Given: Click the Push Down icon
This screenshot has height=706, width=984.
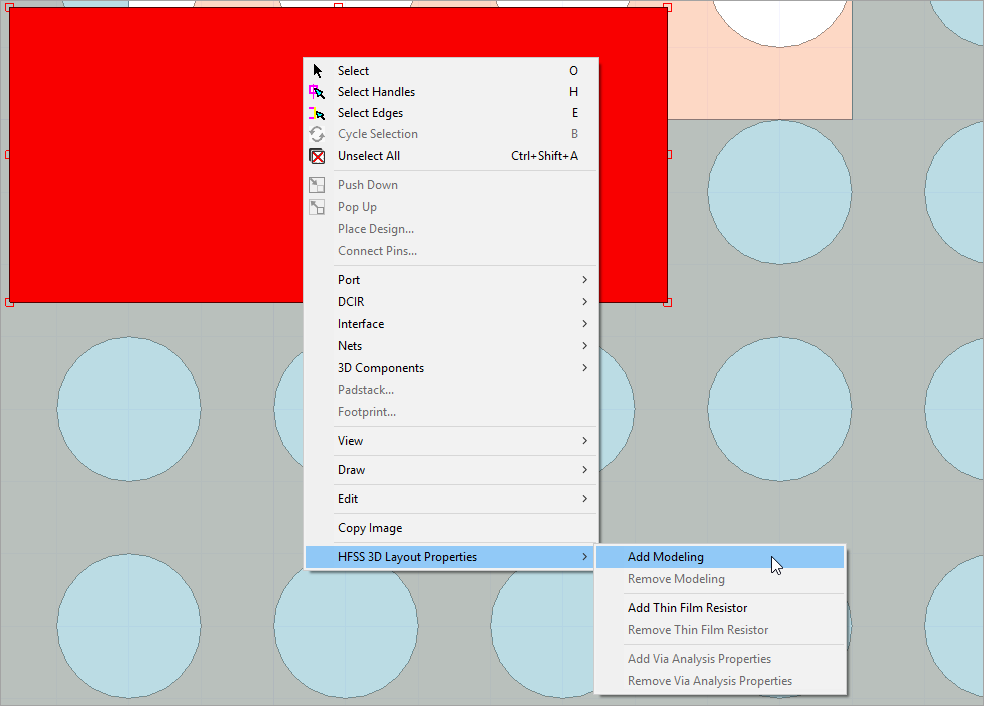Looking at the screenshot, I should pyautogui.click(x=316, y=184).
